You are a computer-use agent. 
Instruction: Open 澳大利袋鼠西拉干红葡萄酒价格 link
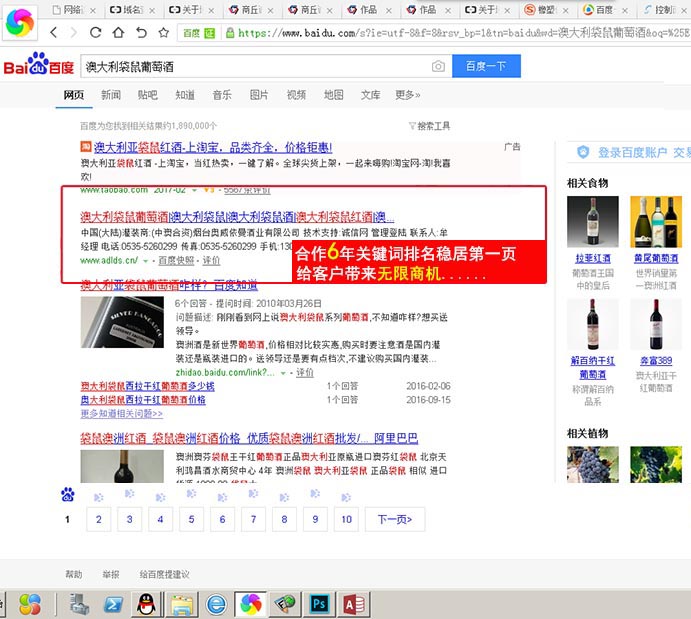(x=143, y=400)
